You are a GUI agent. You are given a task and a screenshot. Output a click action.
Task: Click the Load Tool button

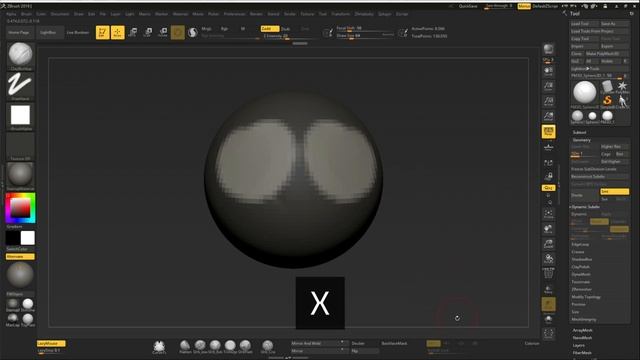click(584, 24)
